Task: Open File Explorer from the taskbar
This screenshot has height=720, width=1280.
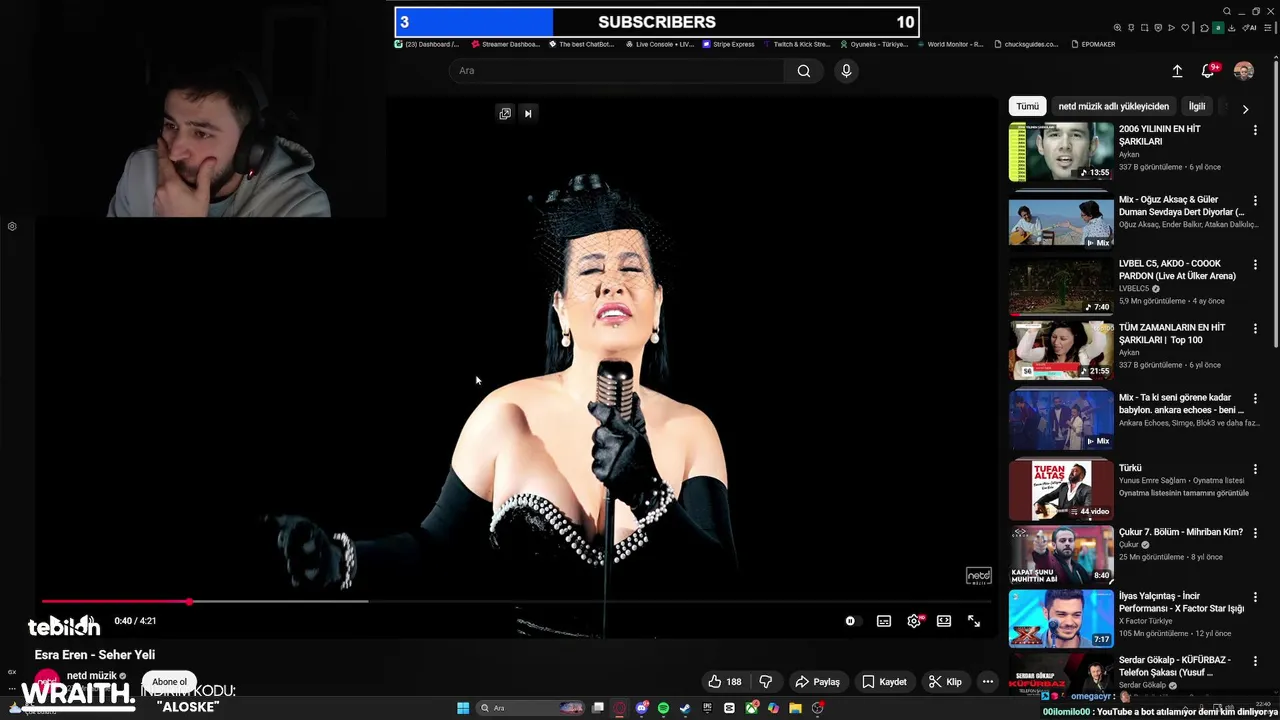Action: (795, 708)
